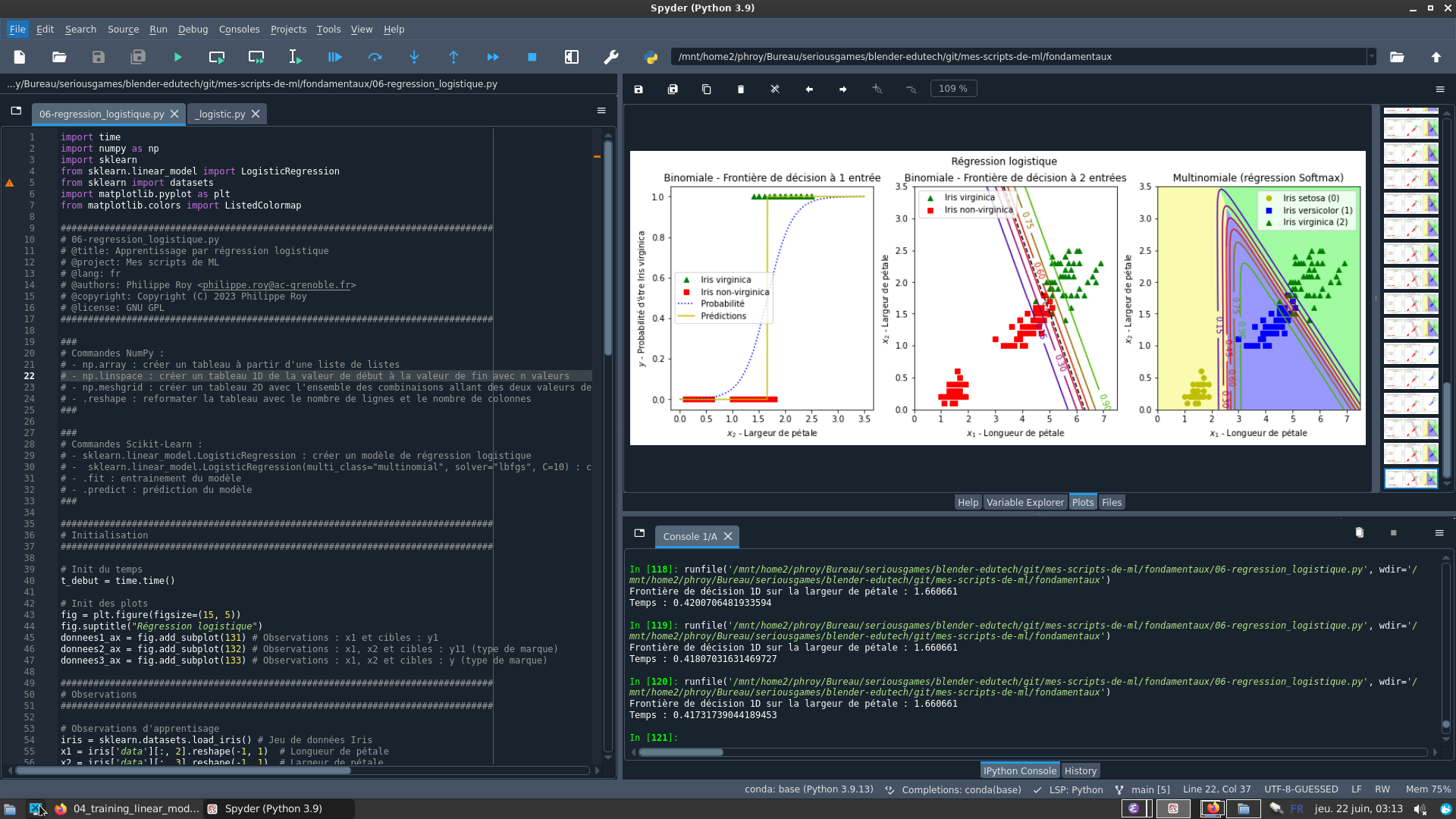Browse the editor tabs list

[16, 111]
